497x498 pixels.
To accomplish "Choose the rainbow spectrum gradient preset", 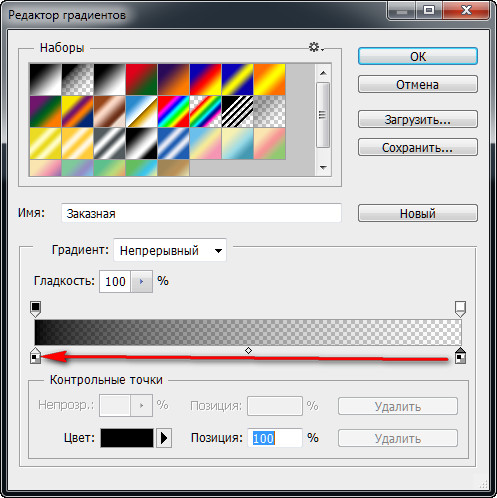I will pos(174,112).
